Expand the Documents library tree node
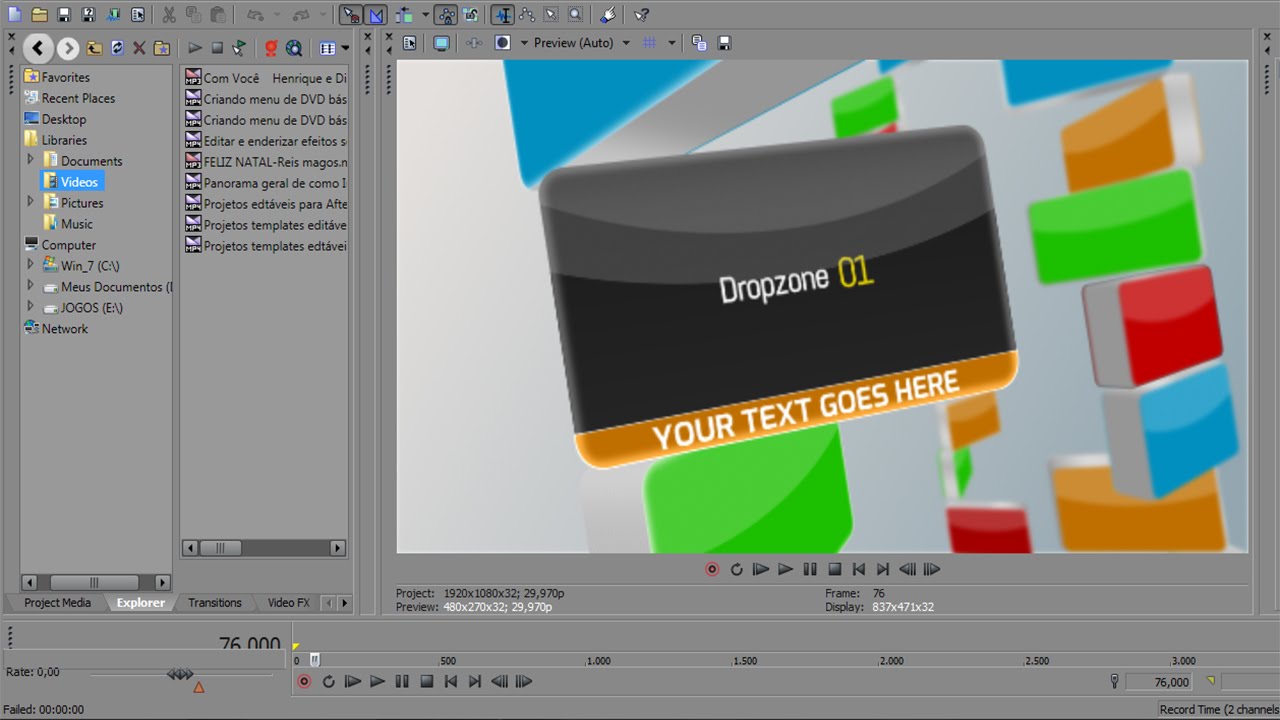Viewport: 1280px width, 720px height. [x=30, y=160]
